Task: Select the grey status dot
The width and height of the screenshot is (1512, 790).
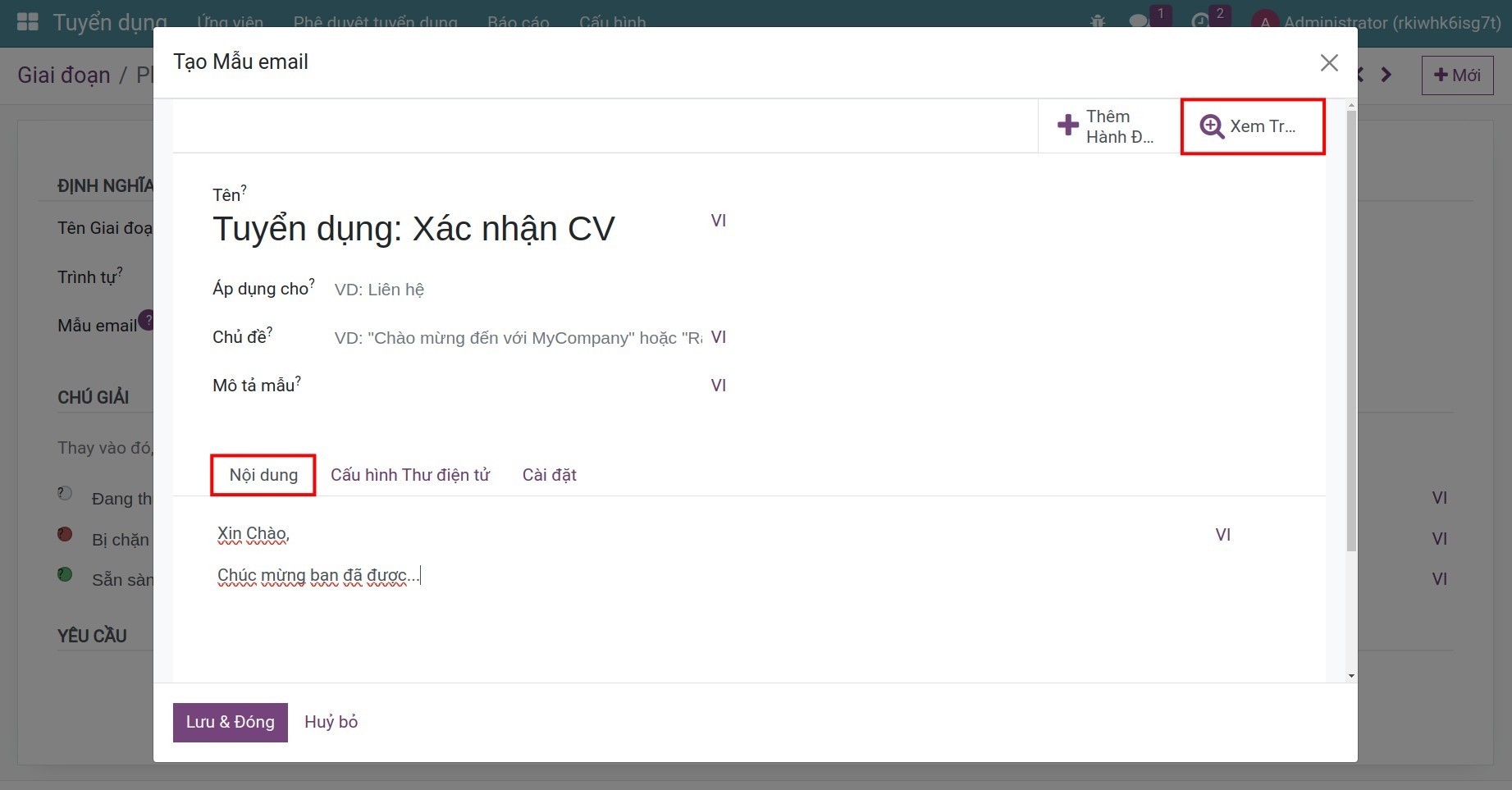Action: pos(65,494)
